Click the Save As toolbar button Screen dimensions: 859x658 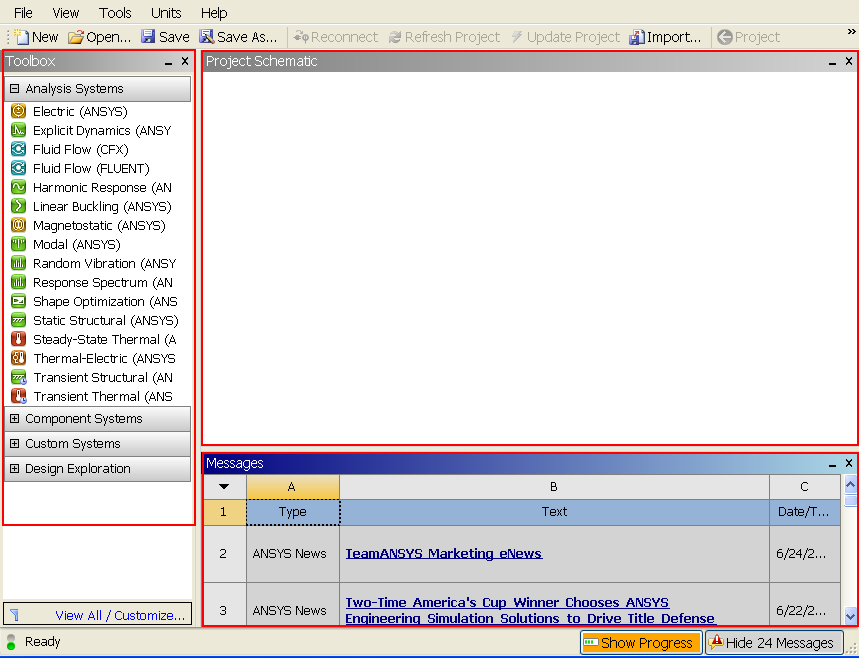pos(238,37)
